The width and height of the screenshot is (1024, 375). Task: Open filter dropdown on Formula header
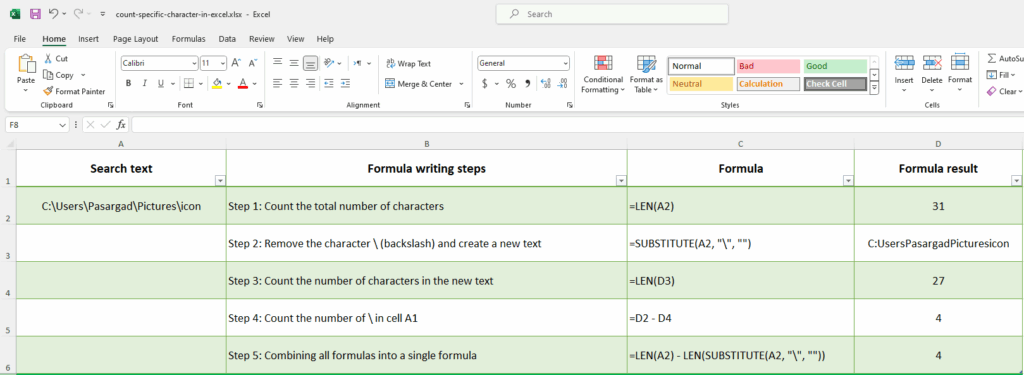pyautogui.click(x=848, y=181)
